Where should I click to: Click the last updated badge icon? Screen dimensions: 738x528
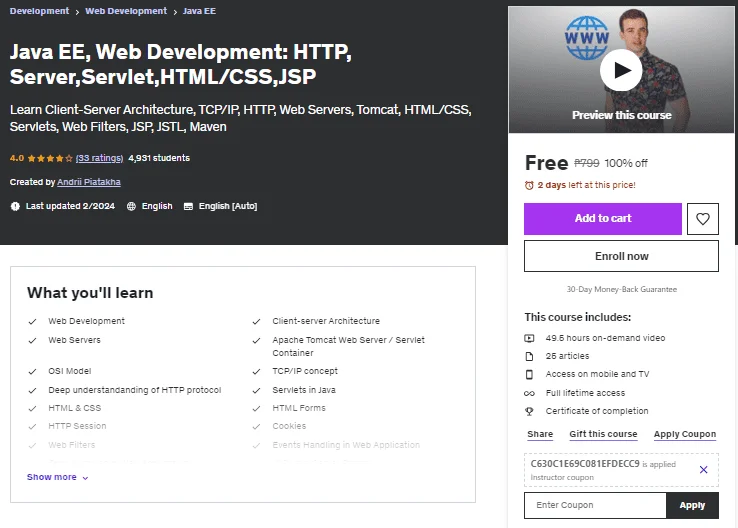[x=16, y=206]
